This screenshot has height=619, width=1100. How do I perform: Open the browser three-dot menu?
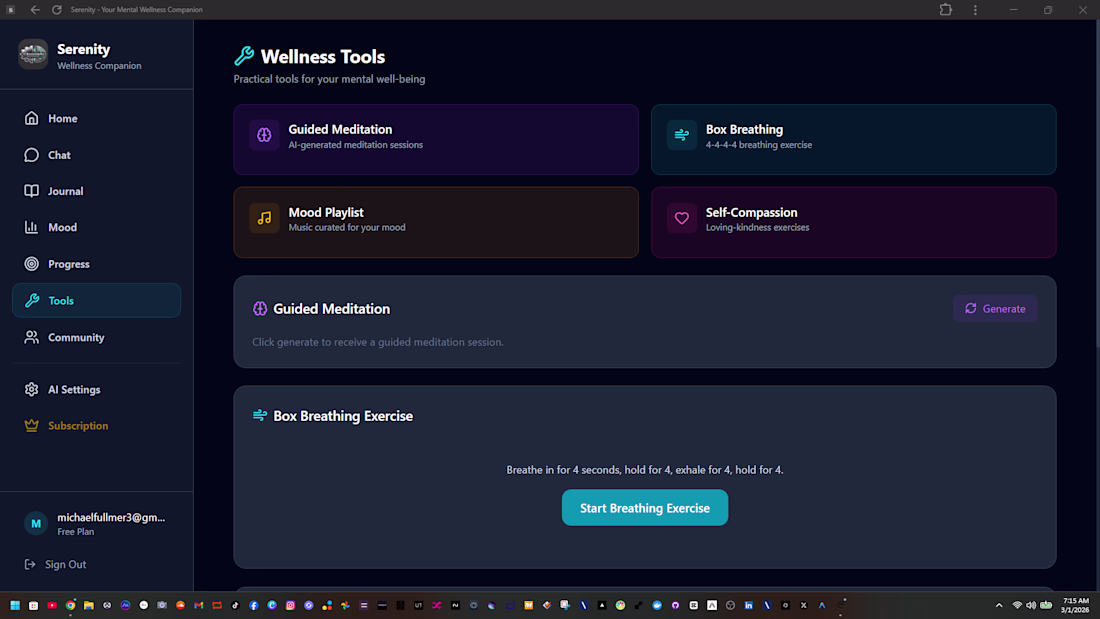(x=975, y=10)
